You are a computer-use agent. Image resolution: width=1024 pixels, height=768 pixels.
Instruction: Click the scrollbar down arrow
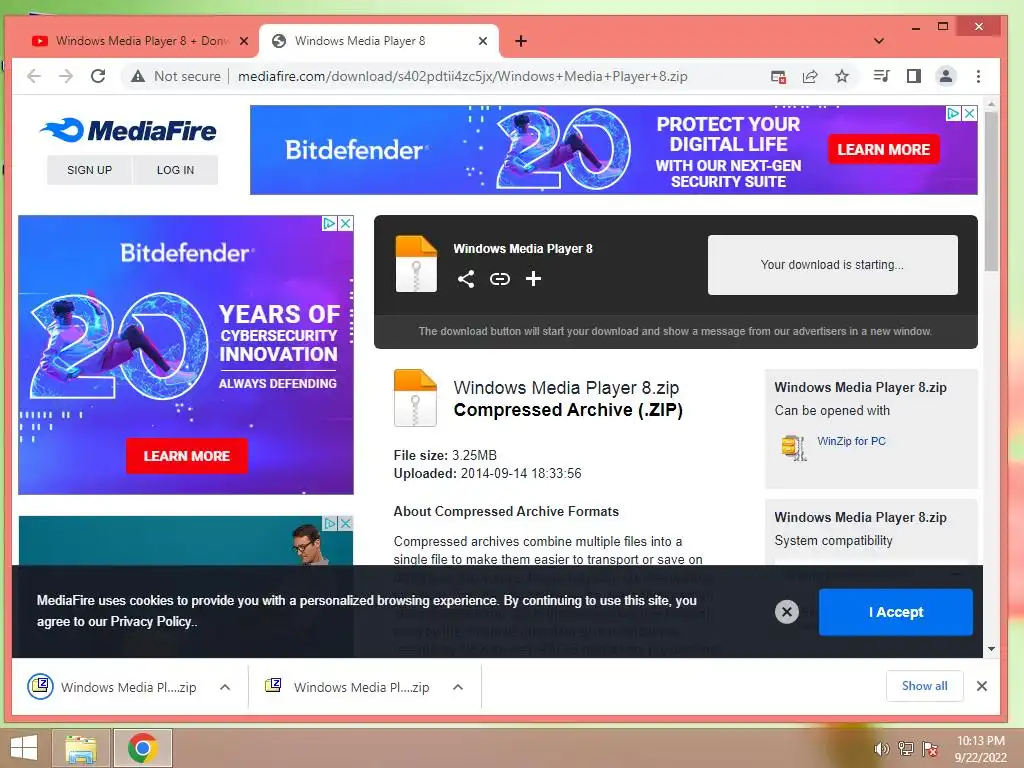point(991,648)
